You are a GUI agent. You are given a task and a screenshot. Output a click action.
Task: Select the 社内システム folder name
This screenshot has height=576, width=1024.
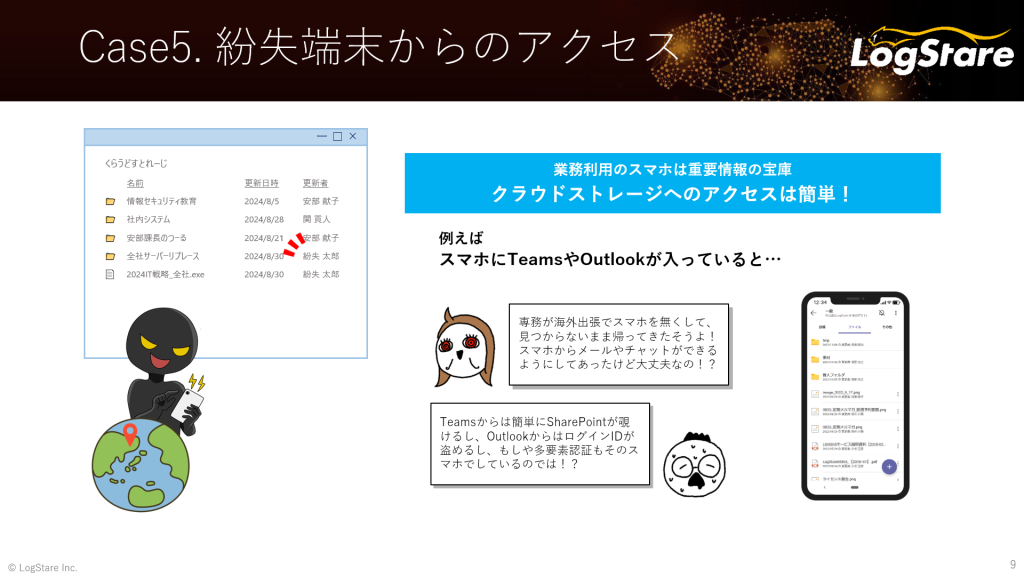148,220
